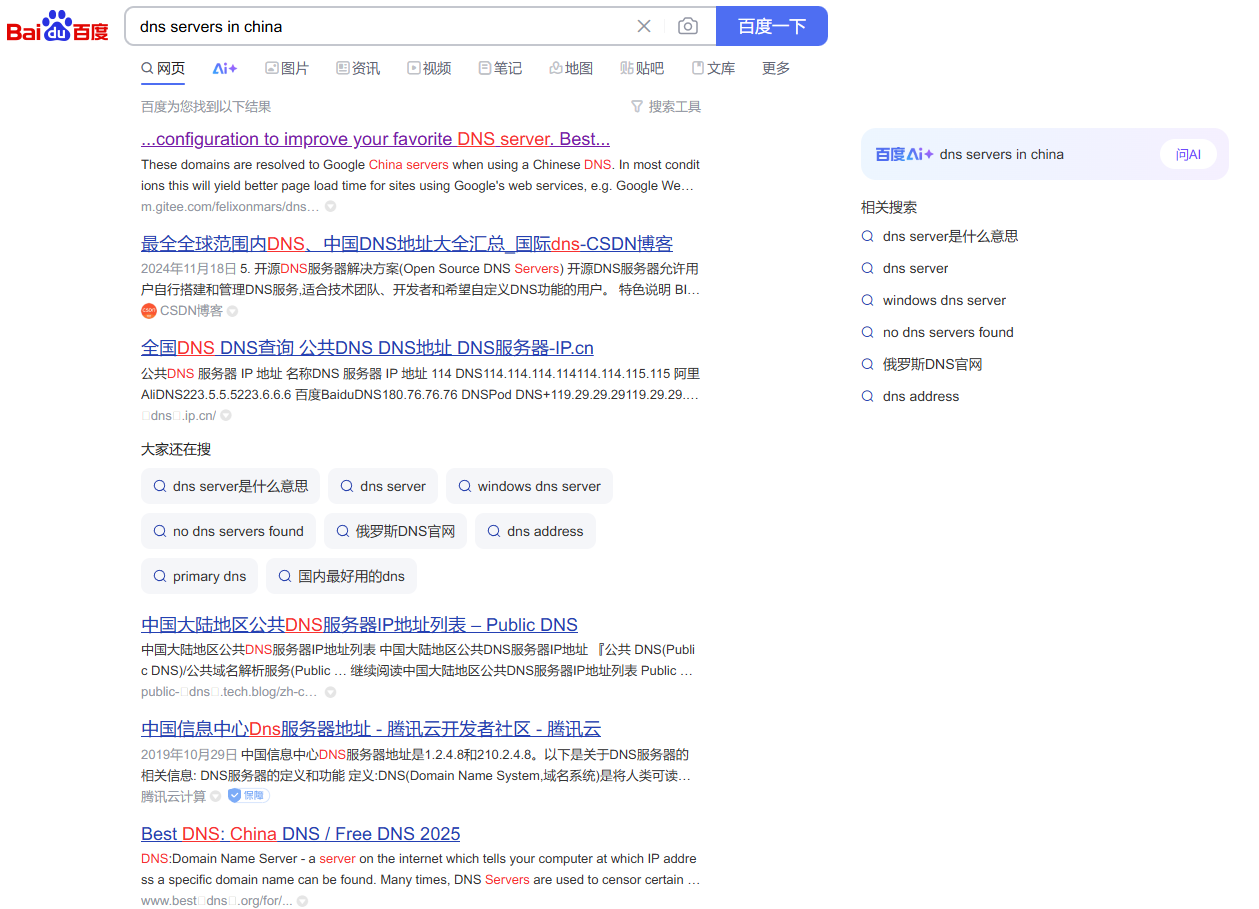Click the date "2019年10月29日" in the 腾讯云 result
The height and width of the screenshot is (909, 1259).
[189, 755]
